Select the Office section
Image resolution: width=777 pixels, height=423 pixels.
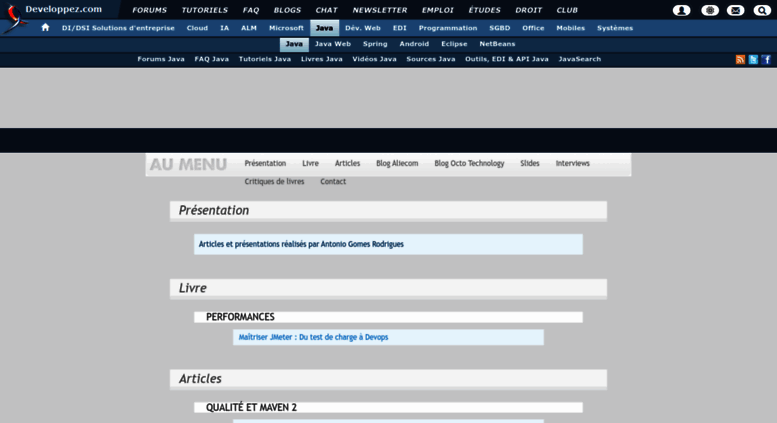533,28
